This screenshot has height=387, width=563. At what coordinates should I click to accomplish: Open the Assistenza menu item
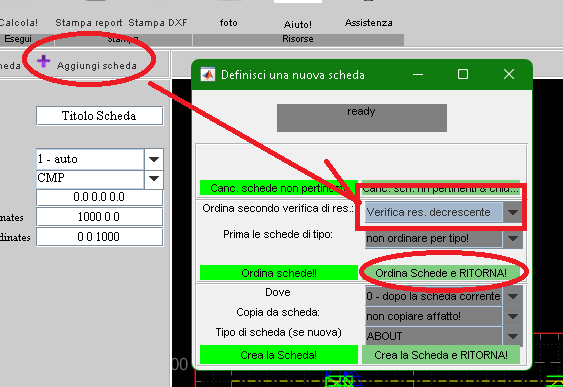368,23
